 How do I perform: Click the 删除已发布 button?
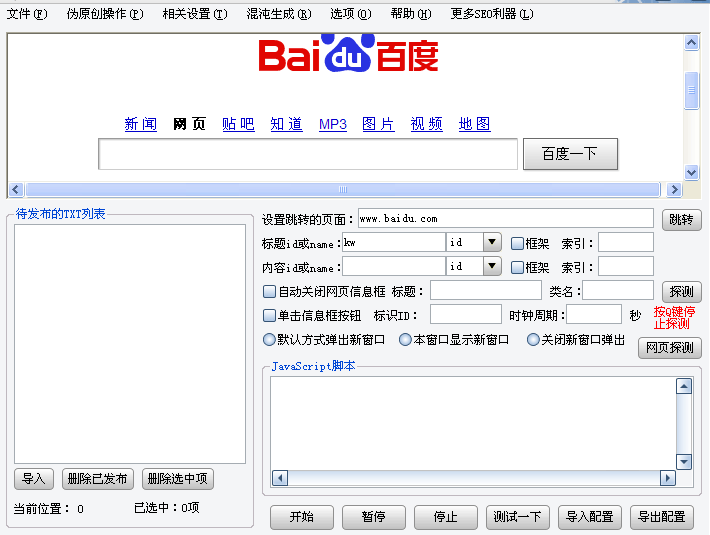[98, 479]
